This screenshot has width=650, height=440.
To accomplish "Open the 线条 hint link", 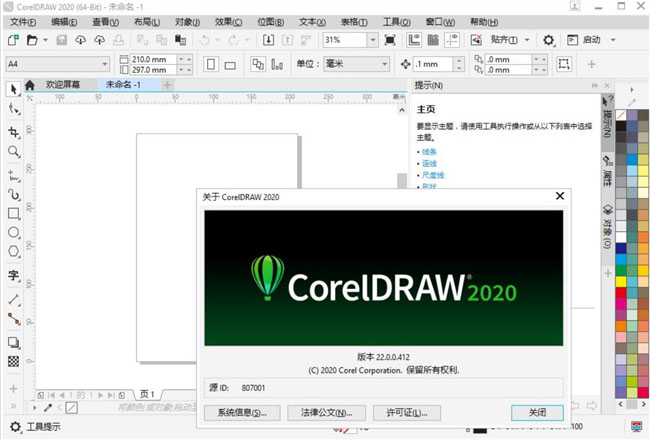I will pyautogui.click(x=429, y=152).
